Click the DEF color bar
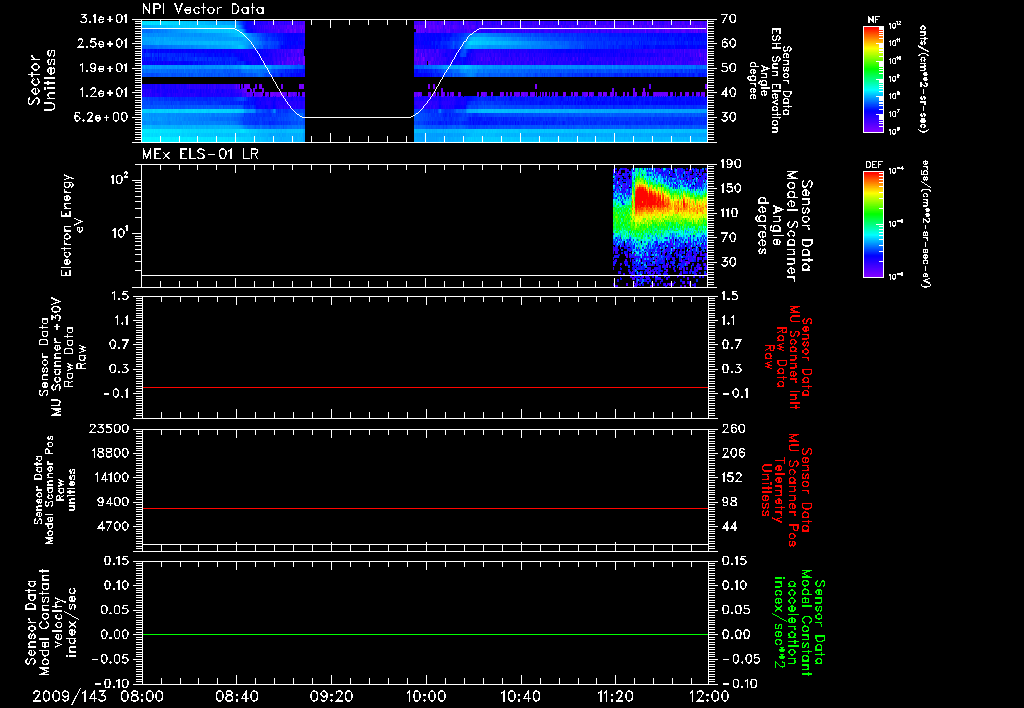This screenshot has width=1024, height=708. pos(873,224)
